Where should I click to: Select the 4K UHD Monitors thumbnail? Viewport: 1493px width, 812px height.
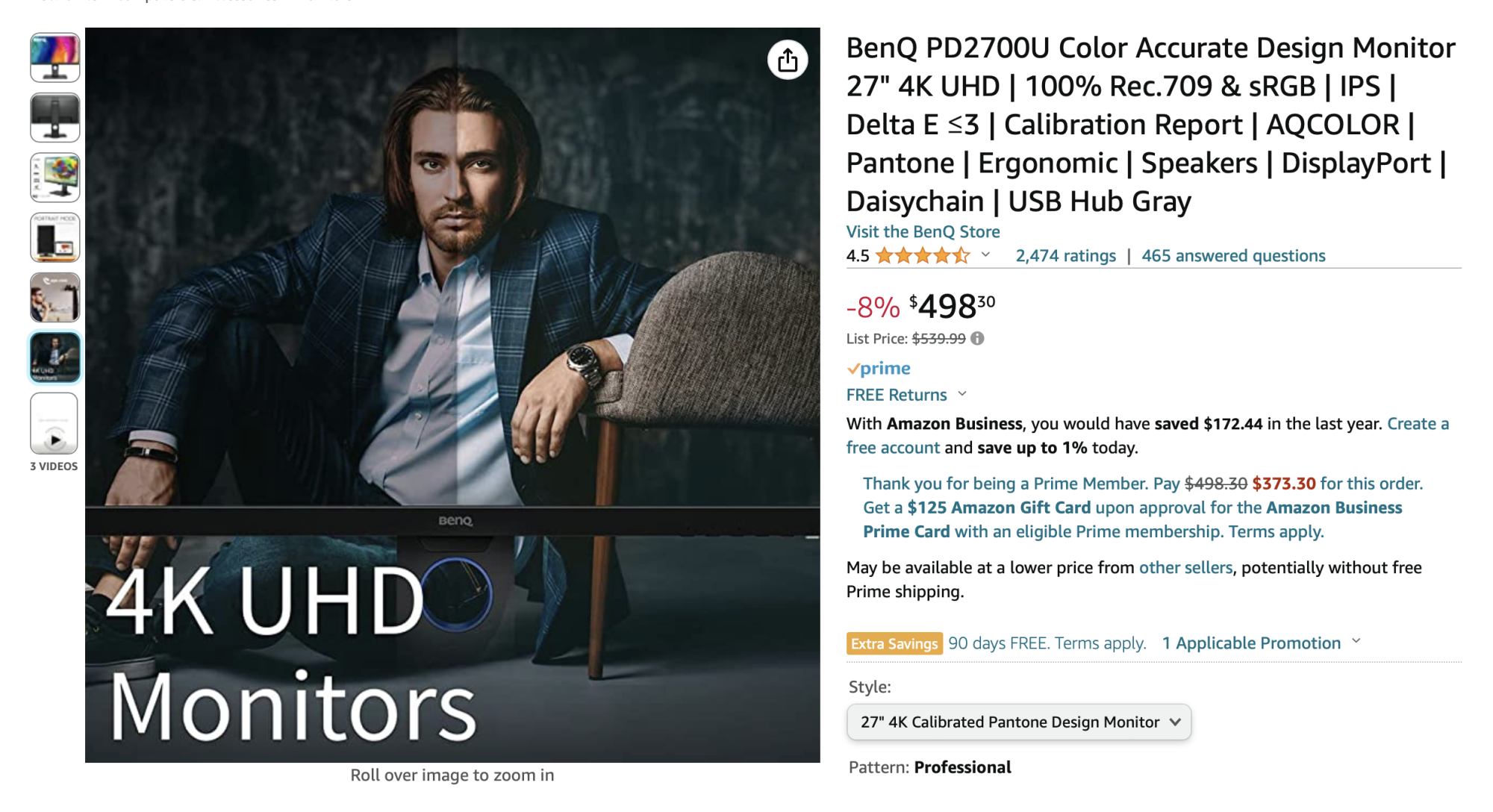point(55,357)
